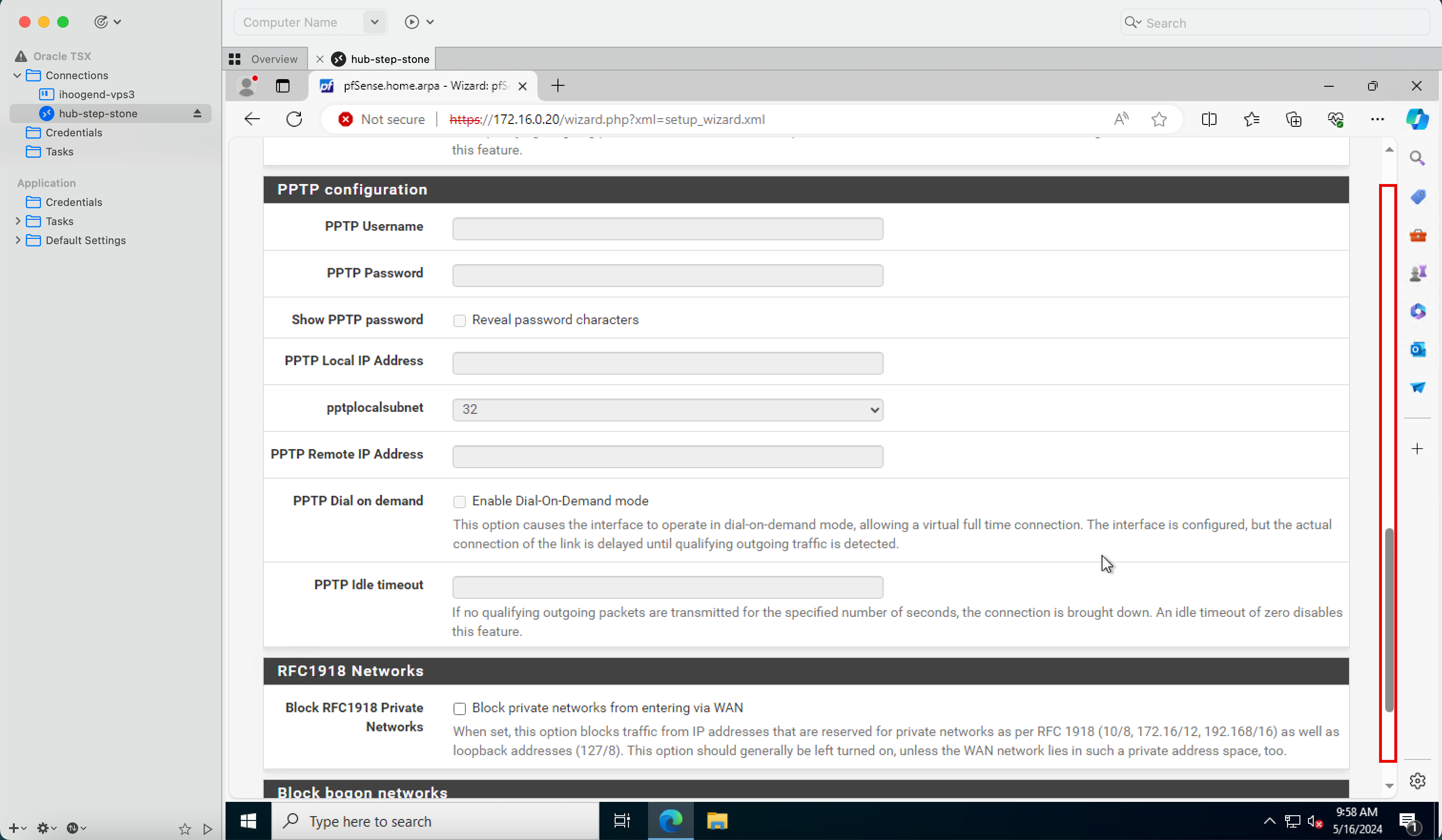Viewport: 1442px width, 840px height.
Task: Open the Outlook sidebar icon
Action: point(1417,349)
